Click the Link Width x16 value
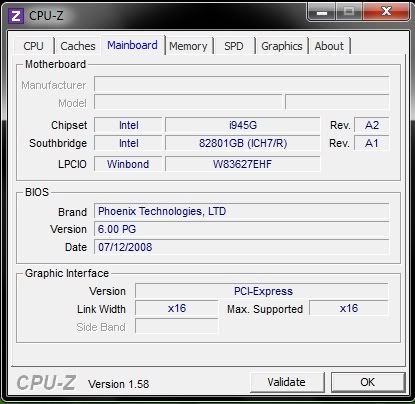This screenshot has height=404, width=415. (x=177, y=308)
